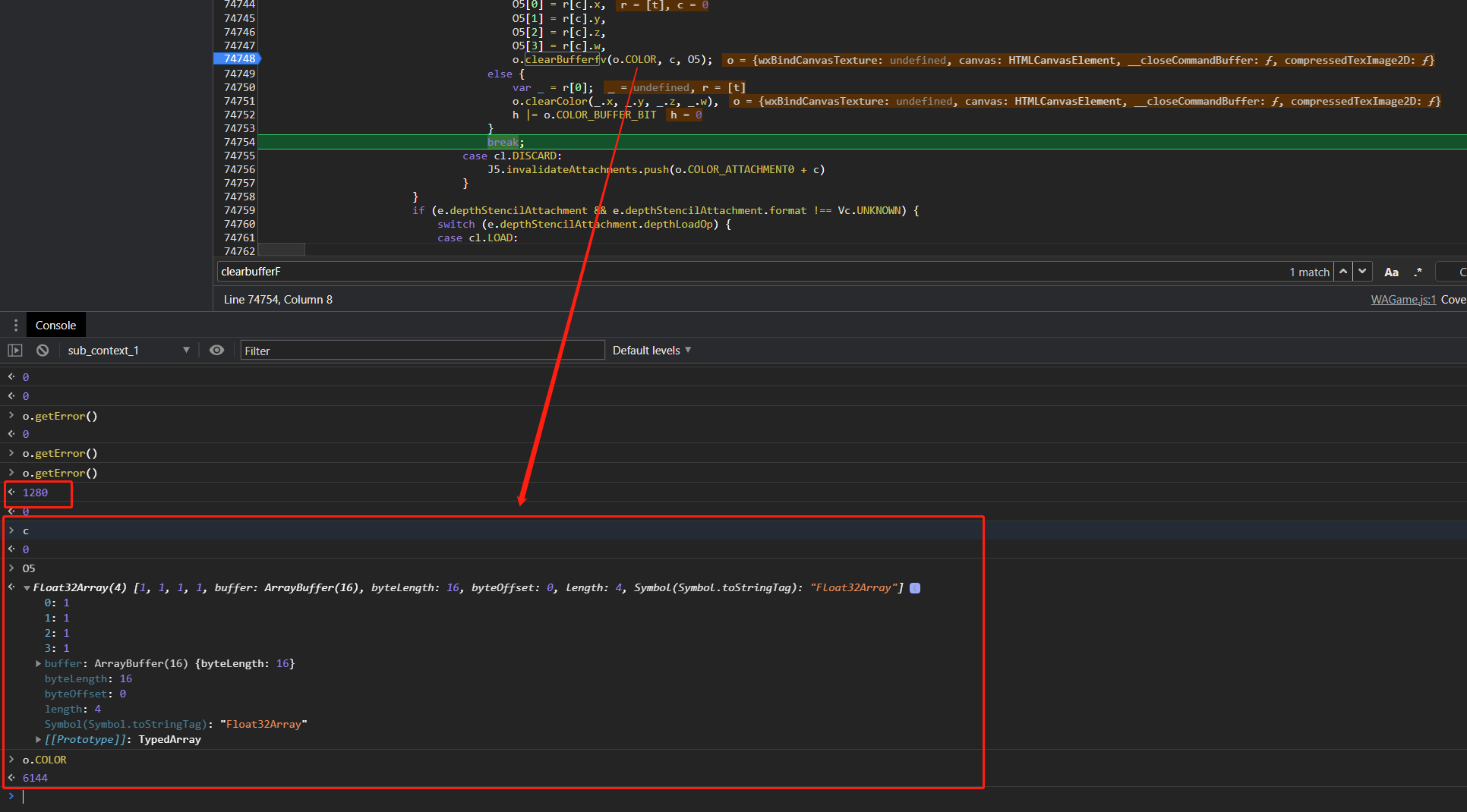The height and width of the screenshot is (812, 1467).
Task: Jump to the previous clearbufferF match
Action: pos(1343,271)
